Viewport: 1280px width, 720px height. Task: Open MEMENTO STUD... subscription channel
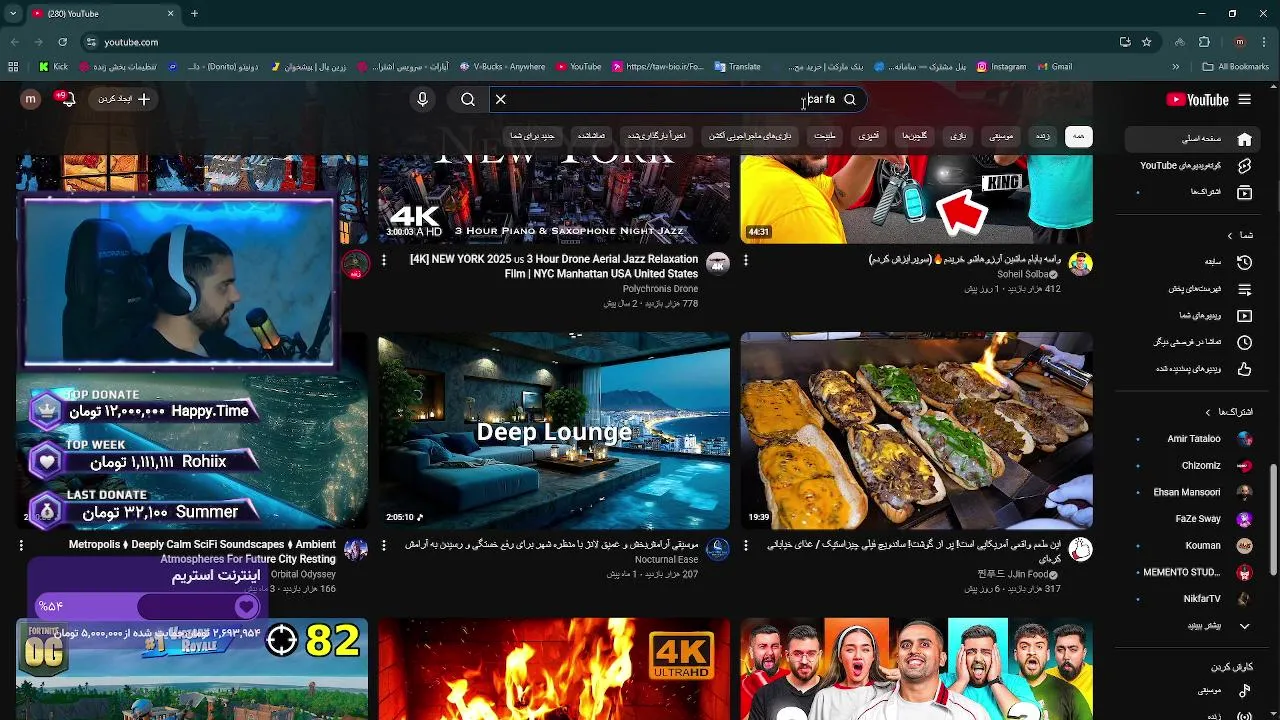(1193, 572)
